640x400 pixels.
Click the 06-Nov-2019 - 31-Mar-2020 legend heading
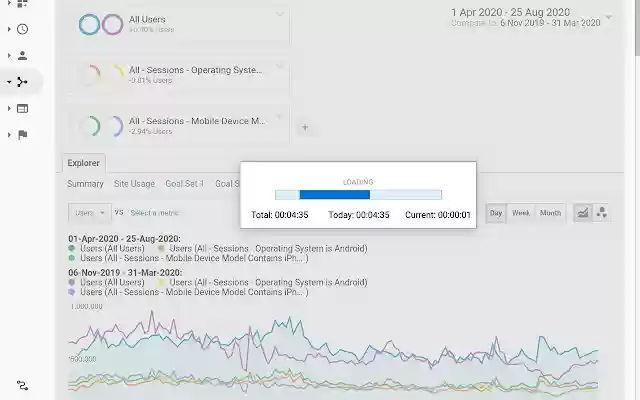point(125,273)
